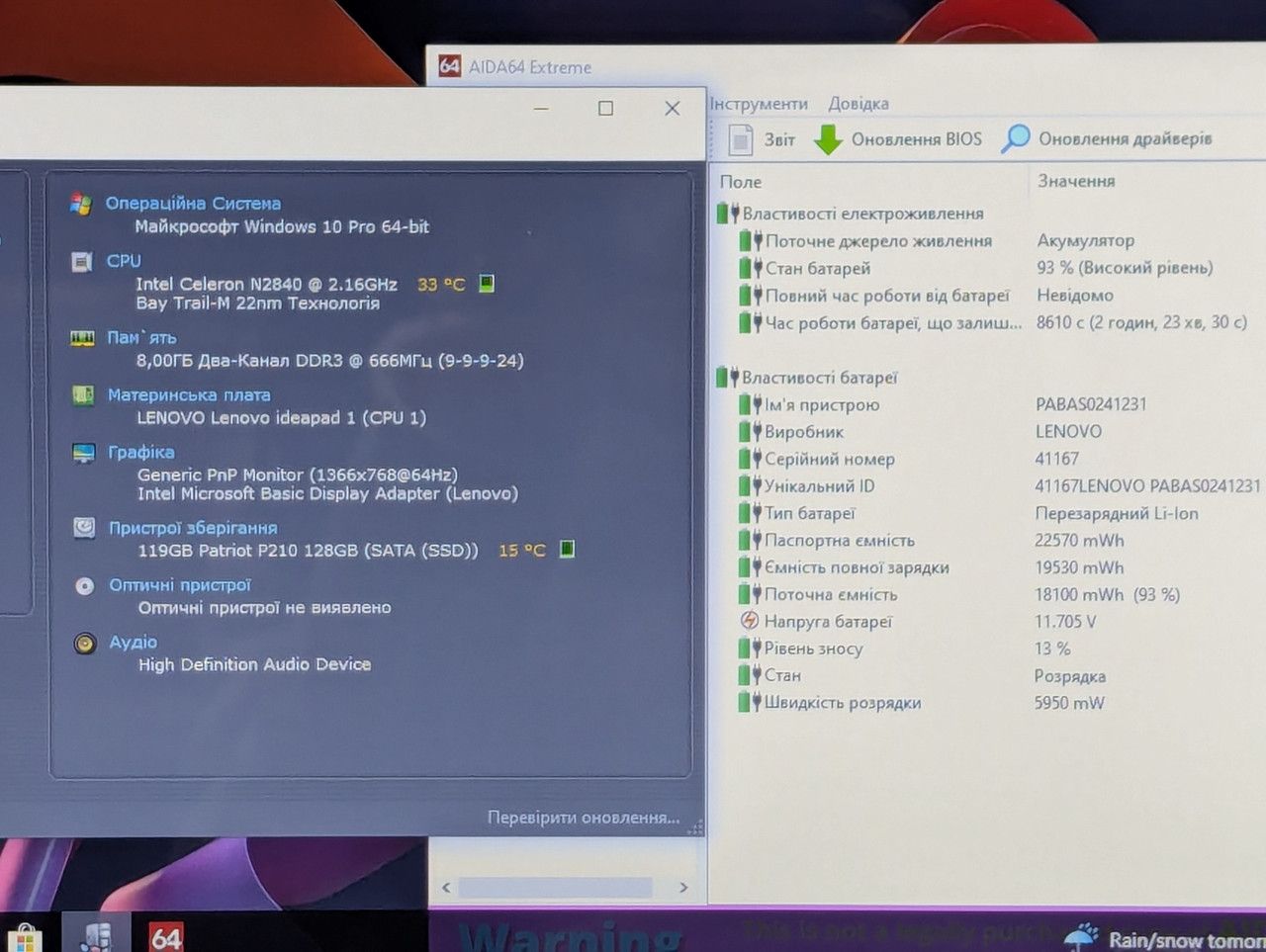This screenshot has height=952, width=1266.
Task: Click the battery icon beside Тип батареї
Action: click(x=751, y=513)
